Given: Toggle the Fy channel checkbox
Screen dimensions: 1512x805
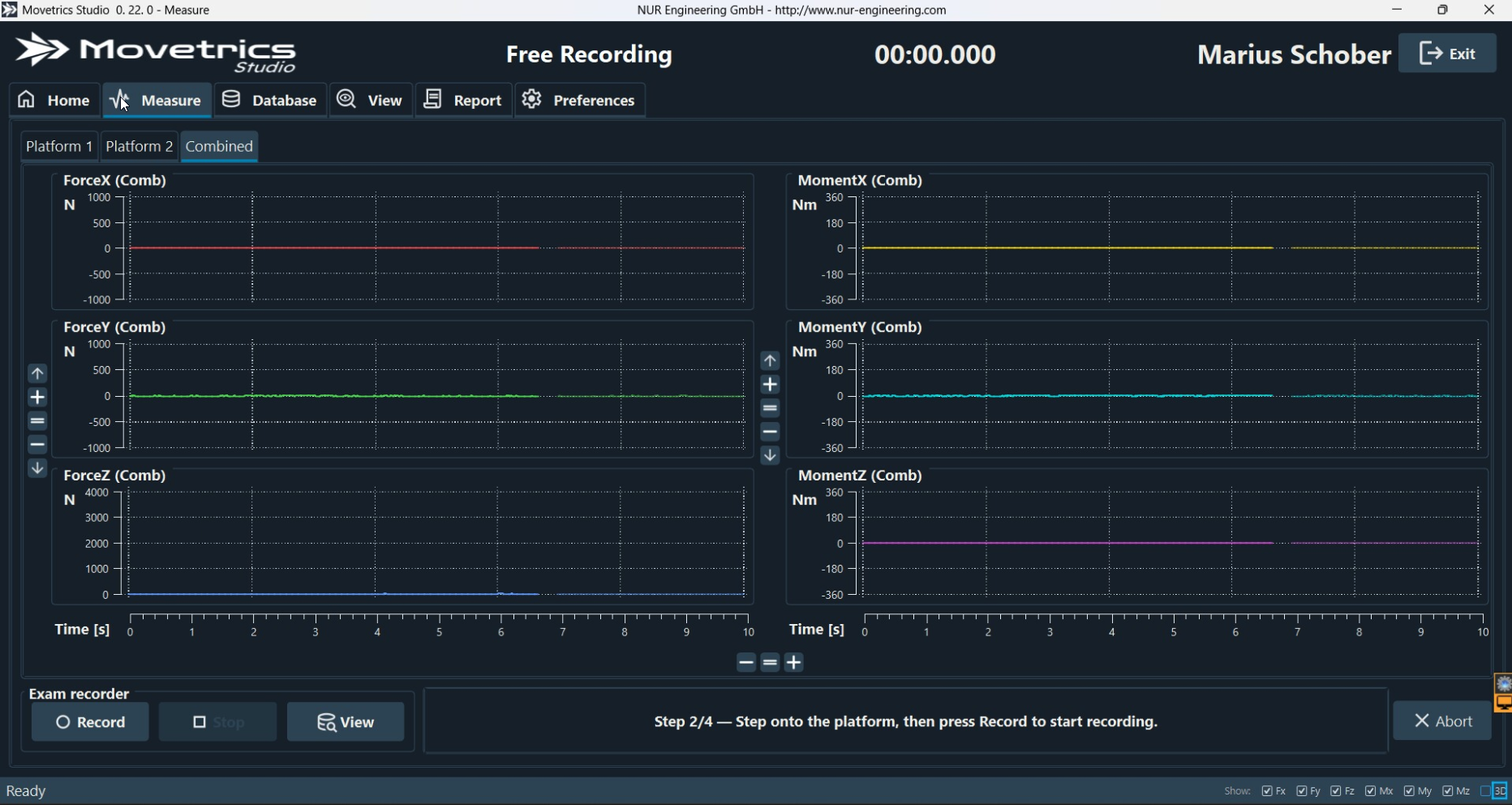Looking at the screenshot, I should click(x=1301, y=791).
